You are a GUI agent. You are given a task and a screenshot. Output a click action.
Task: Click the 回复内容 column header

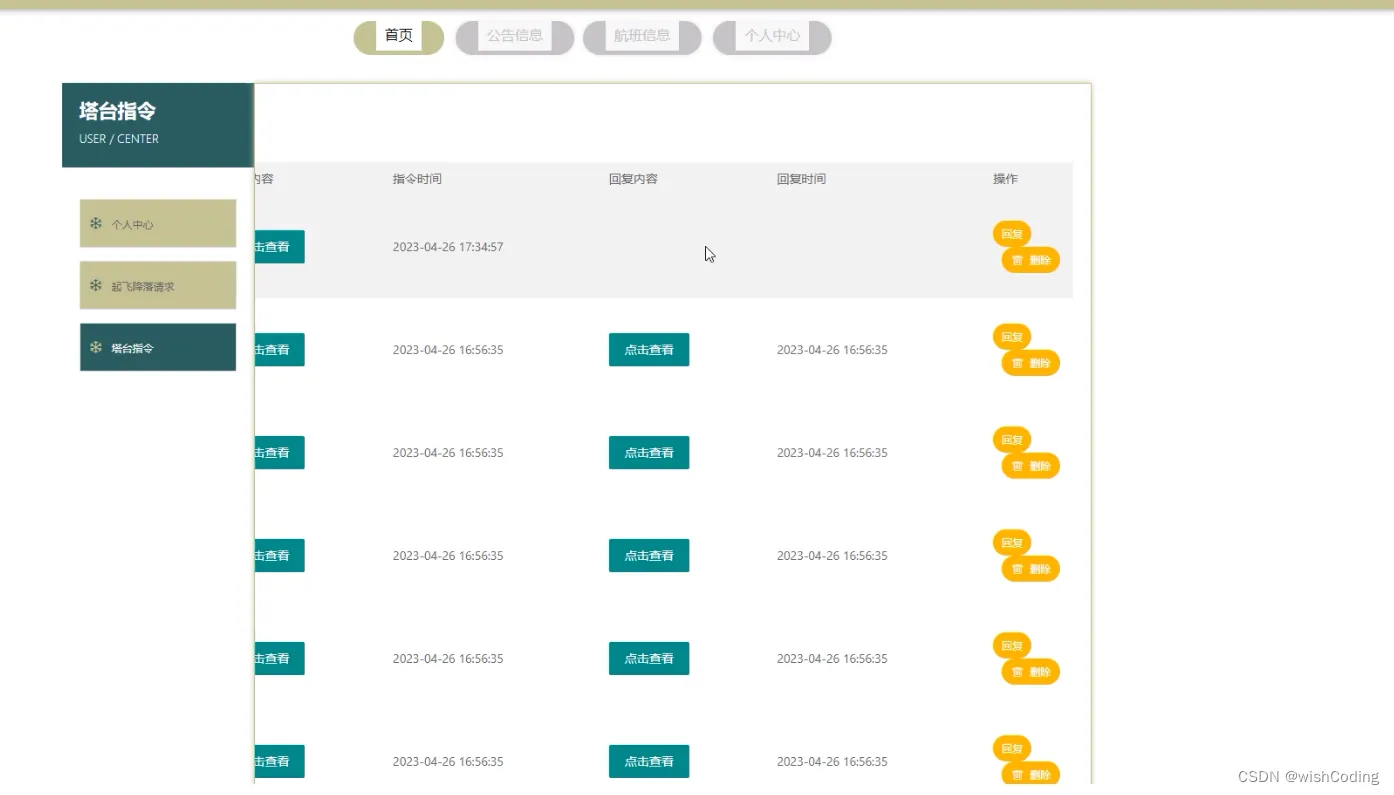tap(633, 179)
